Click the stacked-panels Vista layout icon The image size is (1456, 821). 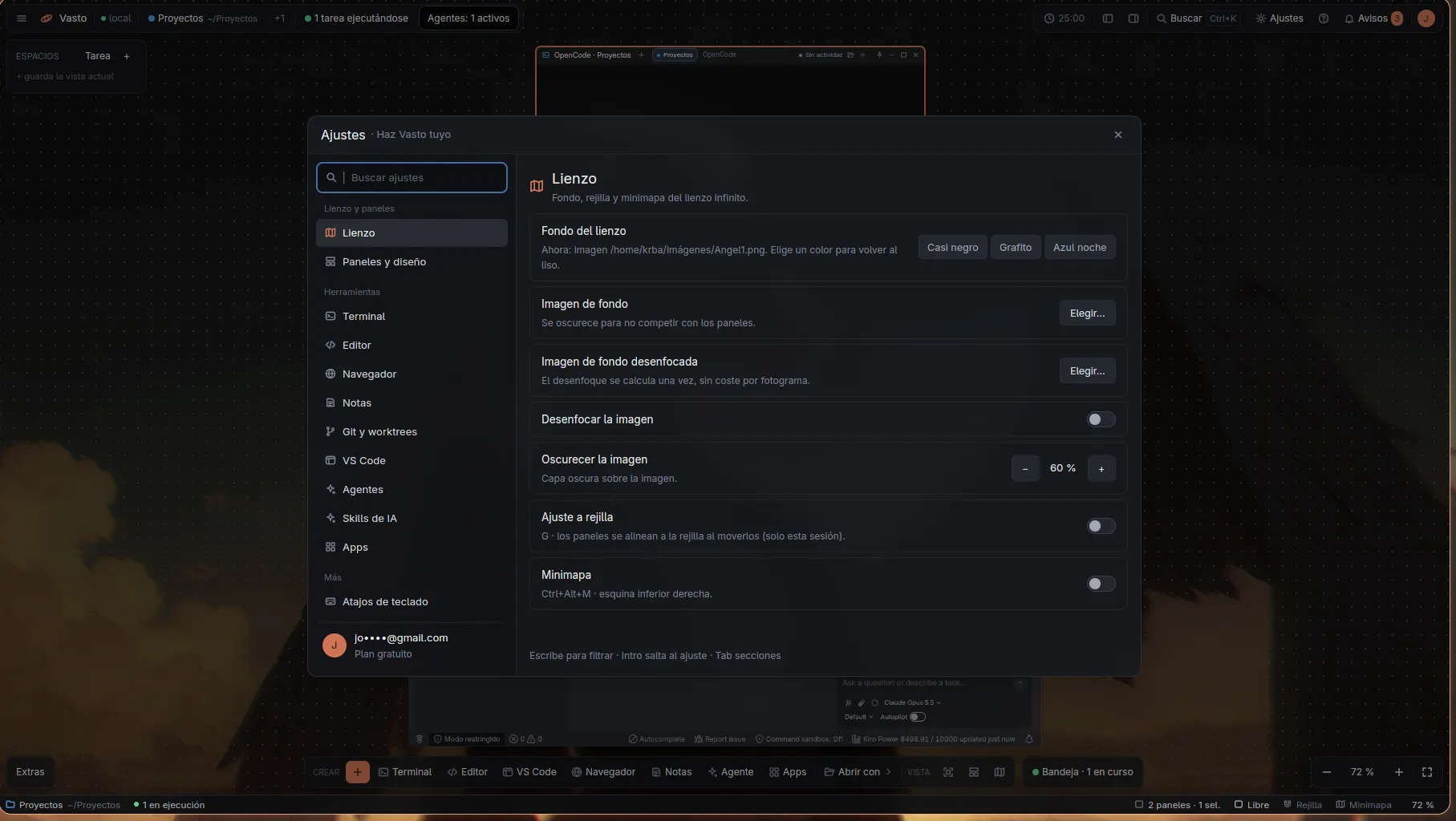tap(974, 772)
